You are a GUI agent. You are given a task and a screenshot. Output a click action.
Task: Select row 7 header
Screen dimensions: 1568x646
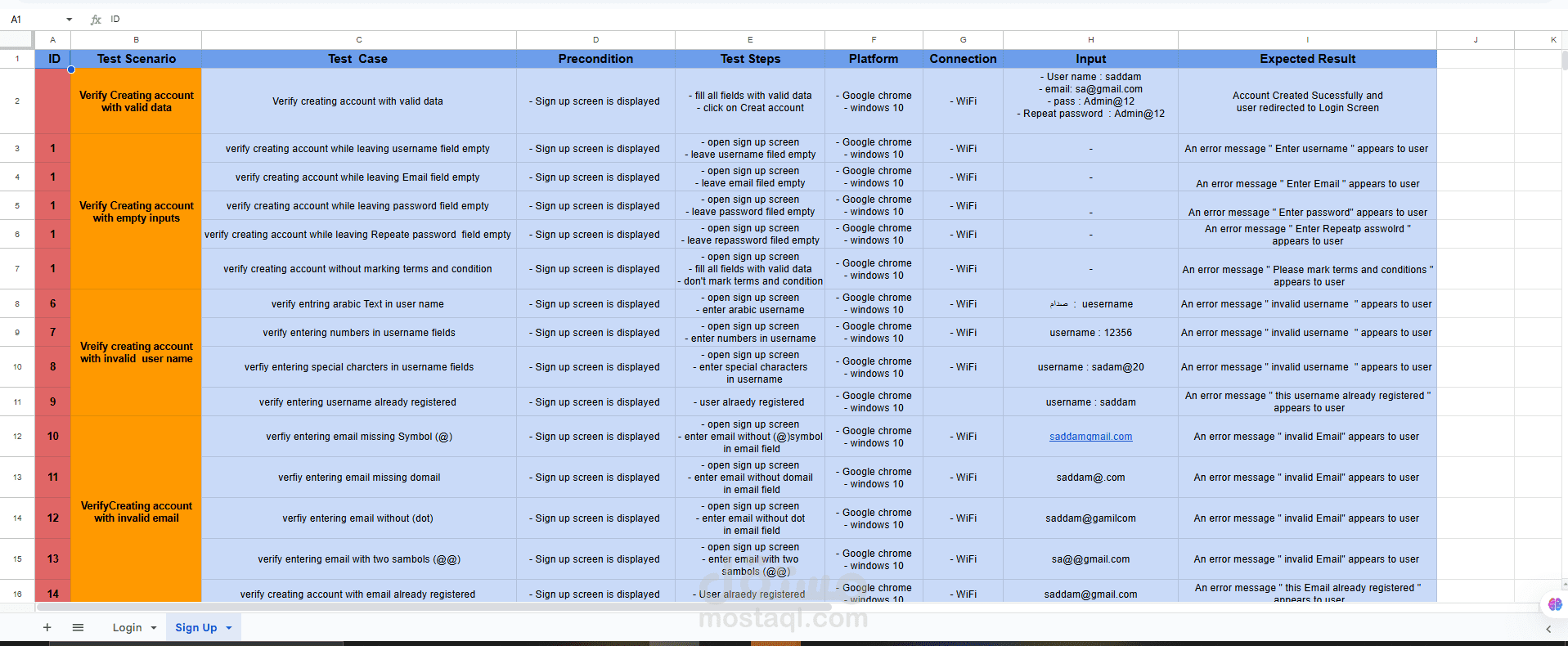tap(17, 268)
